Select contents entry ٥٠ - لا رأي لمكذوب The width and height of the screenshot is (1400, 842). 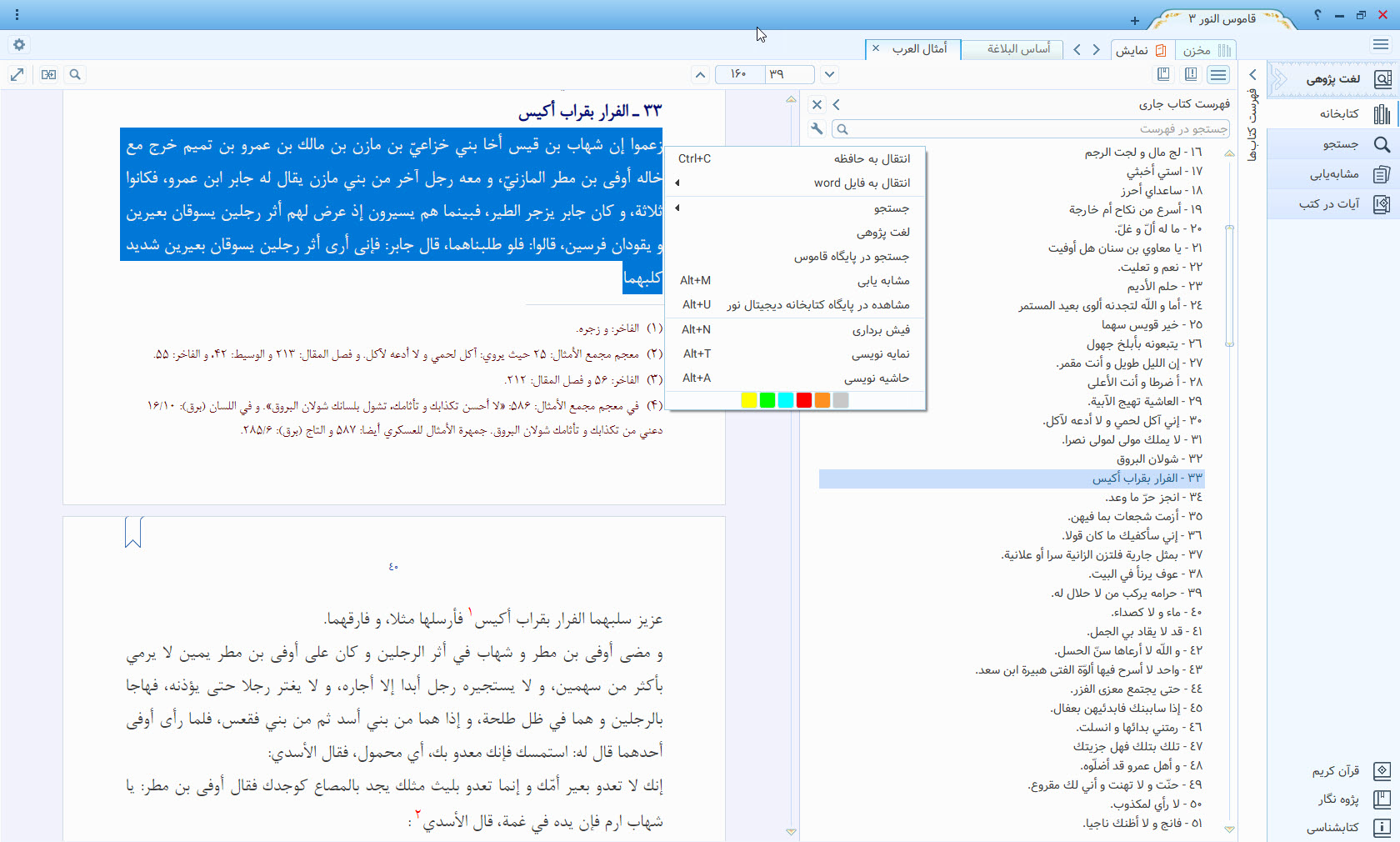pyautogui.click(x=1157, y=804)
